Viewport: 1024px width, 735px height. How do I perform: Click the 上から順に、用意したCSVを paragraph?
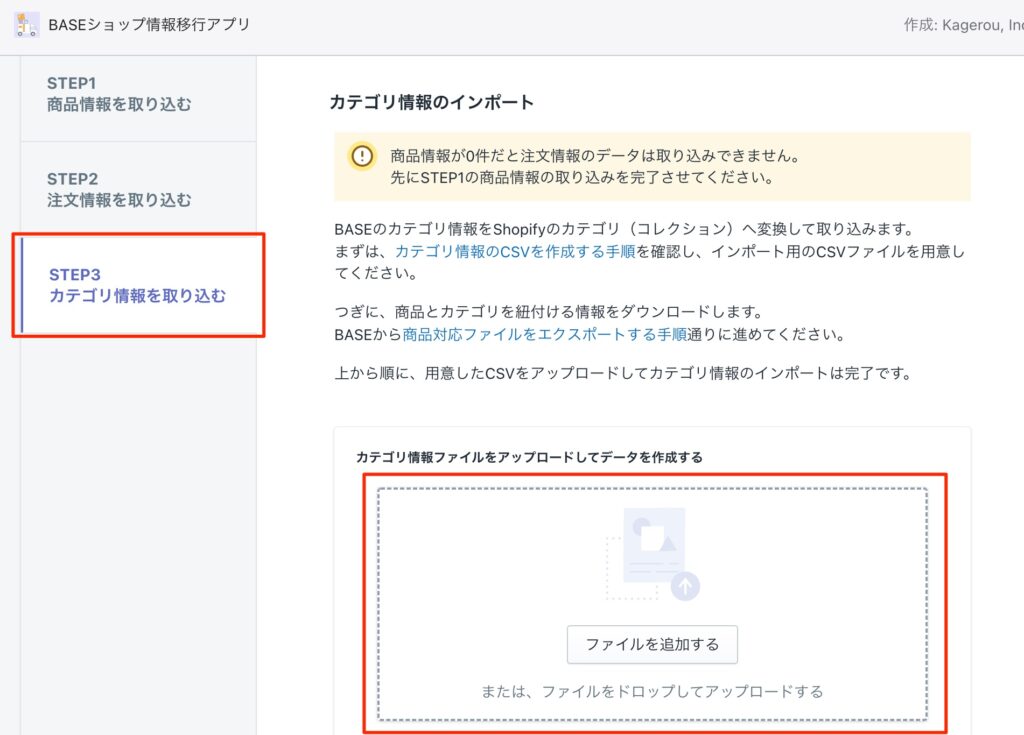(x=623, y=374)
